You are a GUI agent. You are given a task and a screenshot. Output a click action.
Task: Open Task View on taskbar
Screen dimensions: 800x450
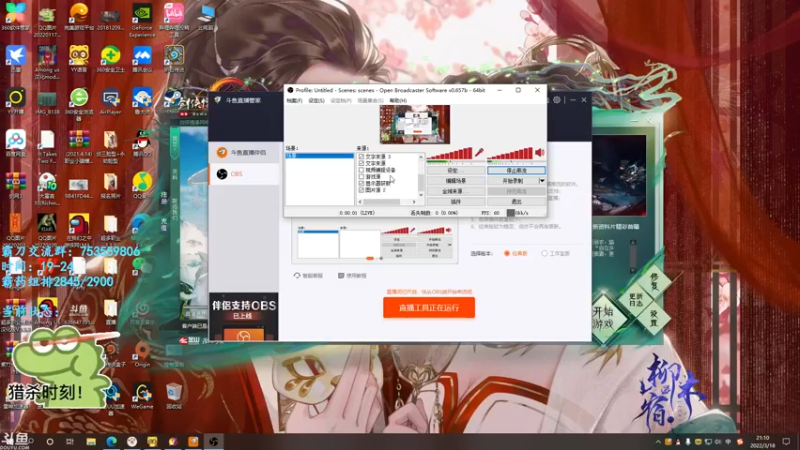pyautogui.click(x=70, y=441)
